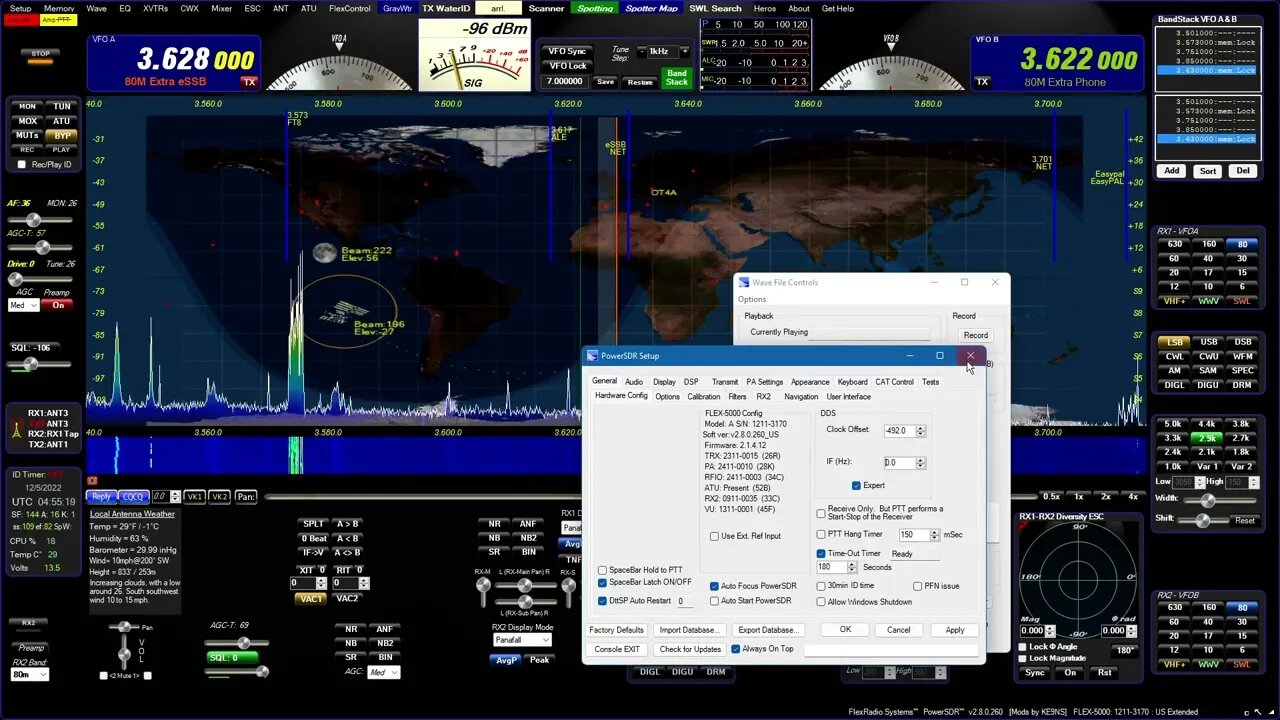1280x720 pixels.
Task: Click the Time-Out Seconds stepper arrows
Action: pos(852,568)
